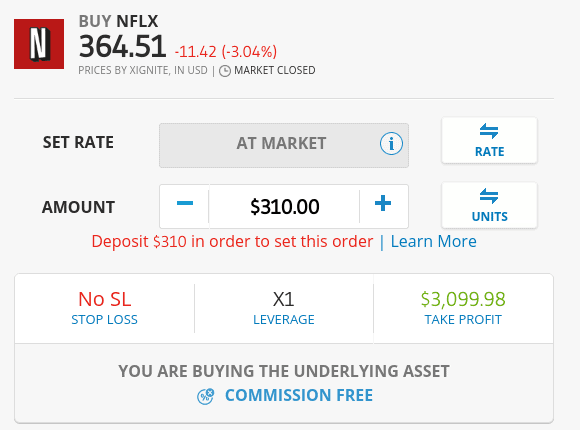
Task: Expand the Take Profit settings
Action: 463,309
